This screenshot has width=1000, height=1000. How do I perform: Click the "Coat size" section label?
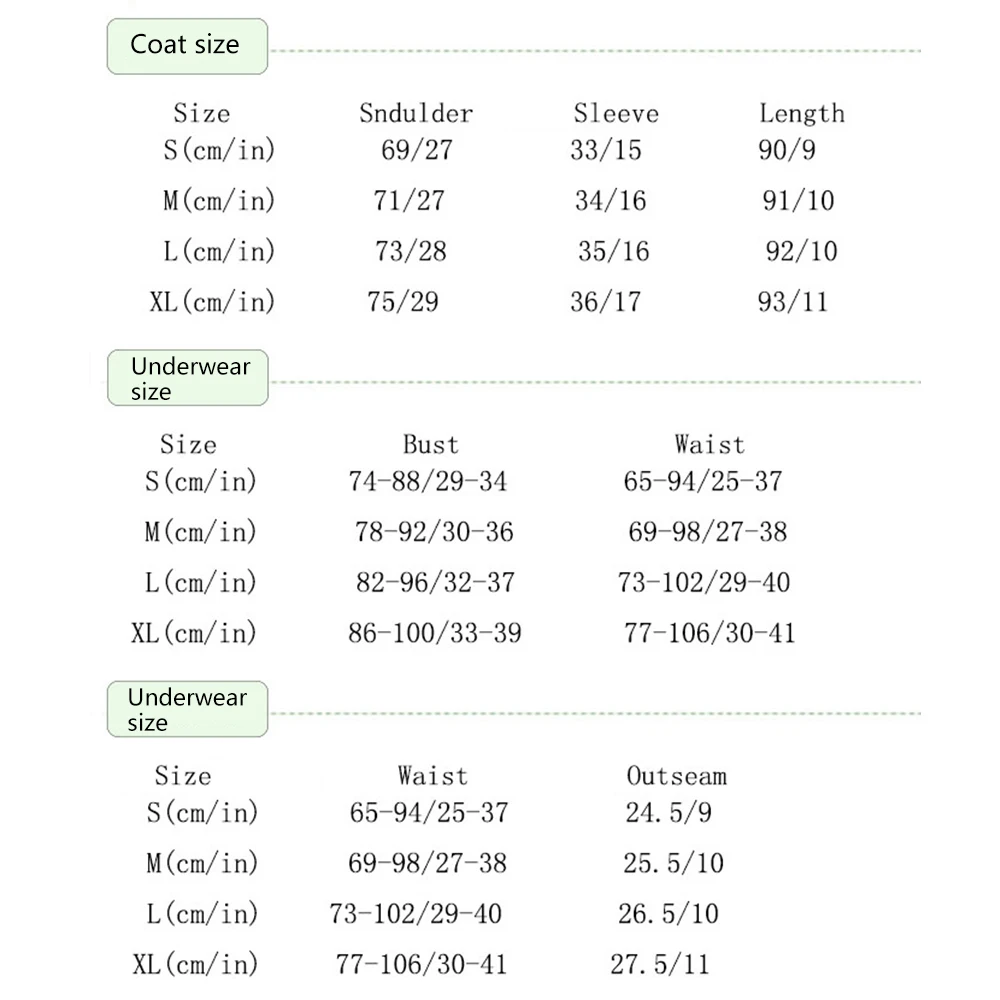(186, 46)
